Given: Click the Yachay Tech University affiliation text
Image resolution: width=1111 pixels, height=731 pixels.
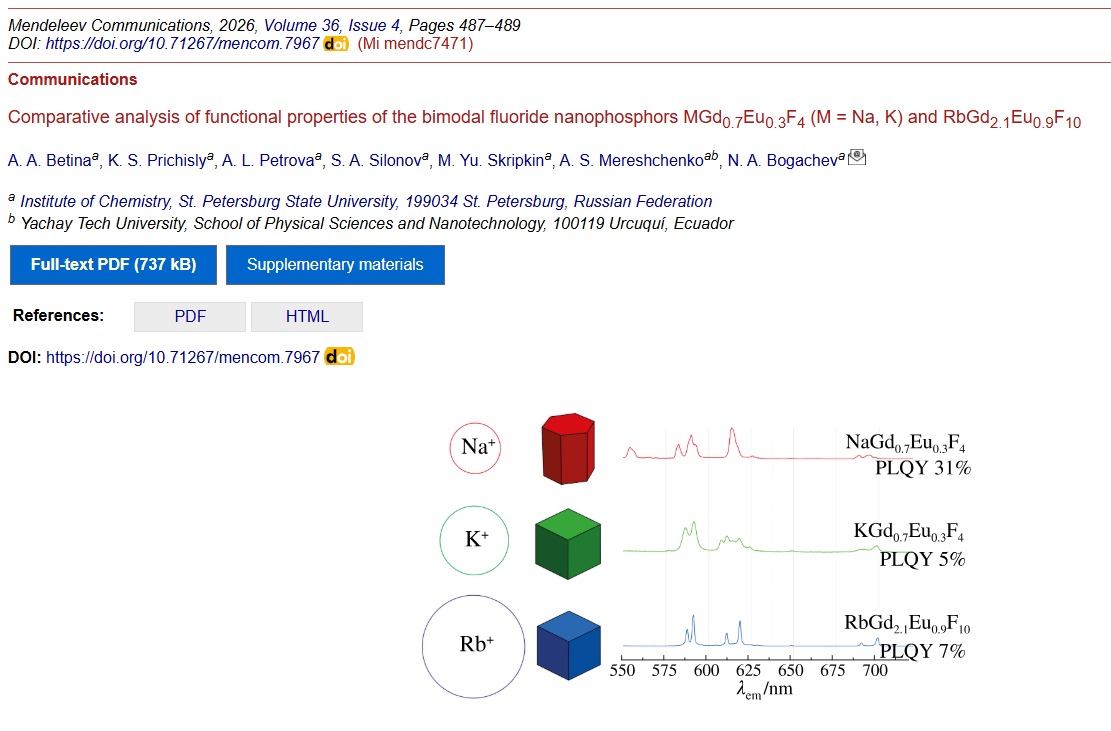Looking at the screenshot, I should 378,224.
